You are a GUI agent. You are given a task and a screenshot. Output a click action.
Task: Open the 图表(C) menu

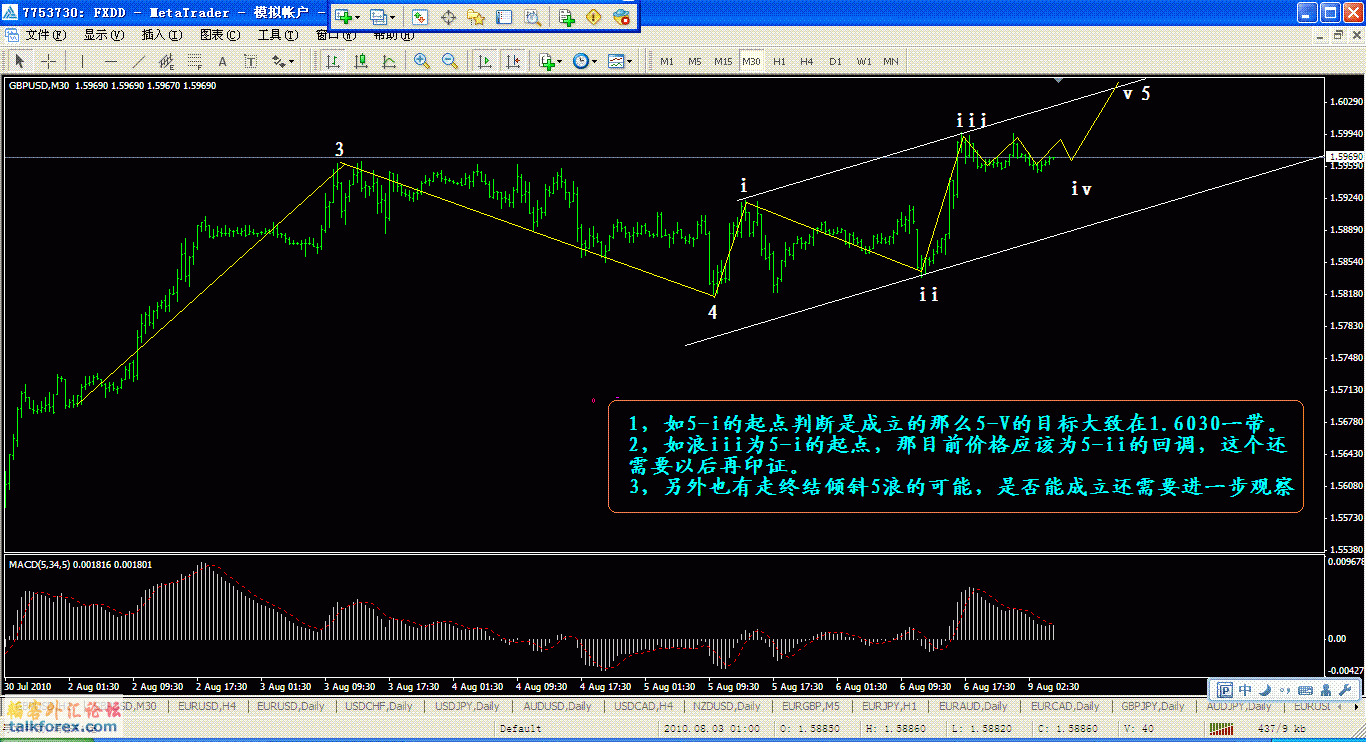tap(220, 34)
